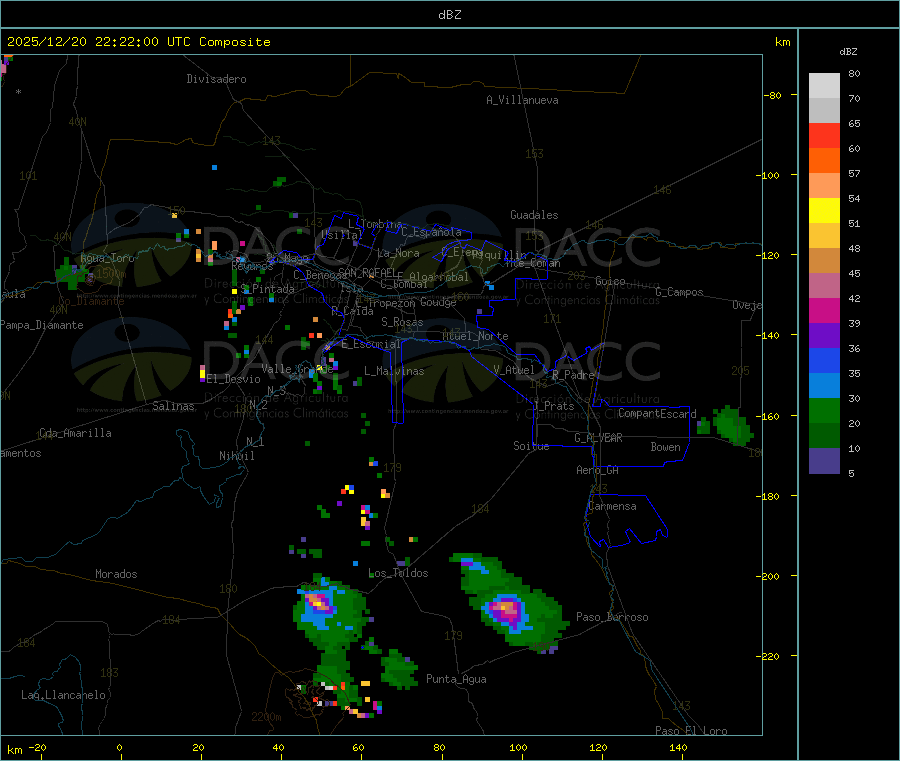This screenshot has width=900, height=761.
Task: Click the S_Rosas map label
Action: (x=402, y=322)
